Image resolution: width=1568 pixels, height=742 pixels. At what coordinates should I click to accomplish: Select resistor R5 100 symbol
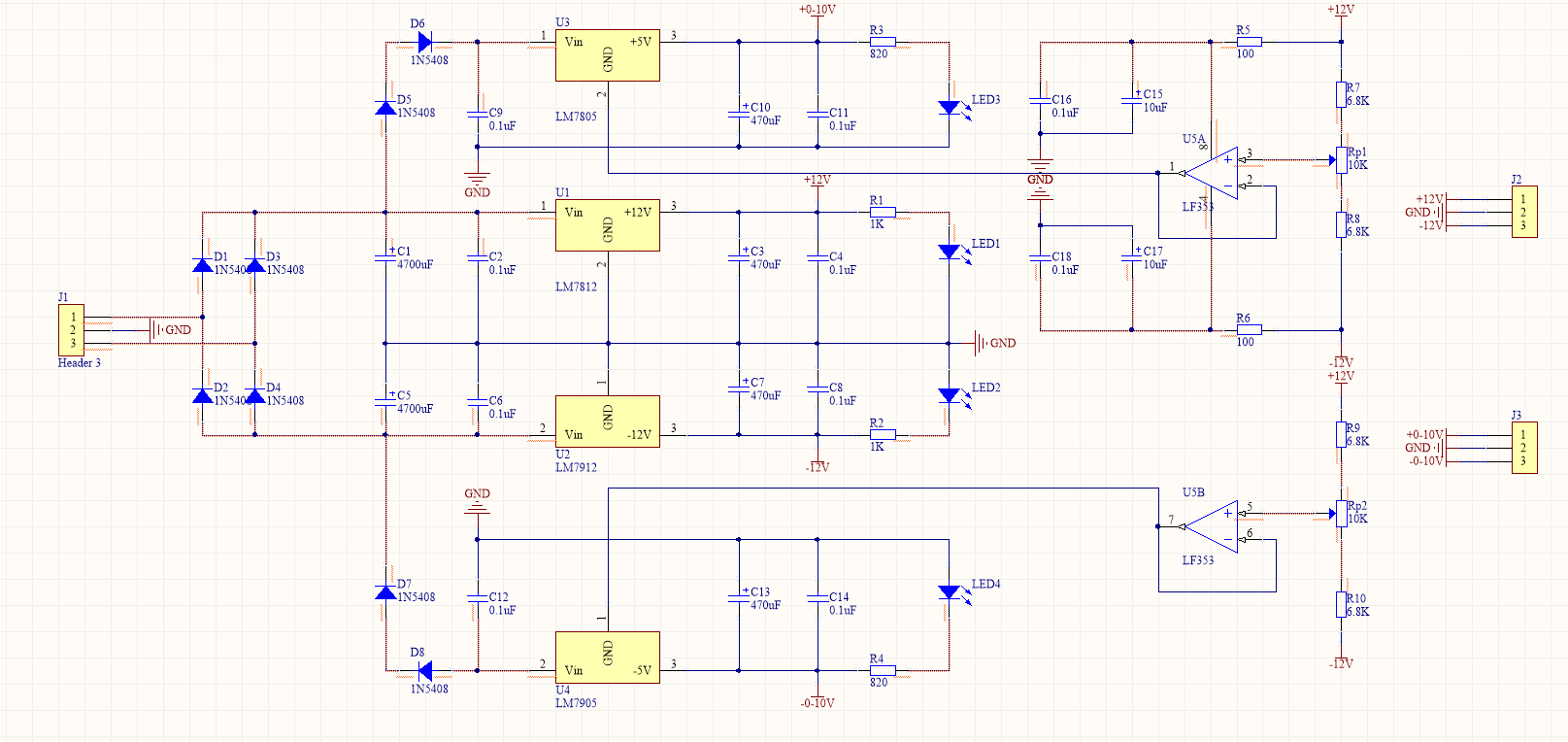coord(1249,42)
